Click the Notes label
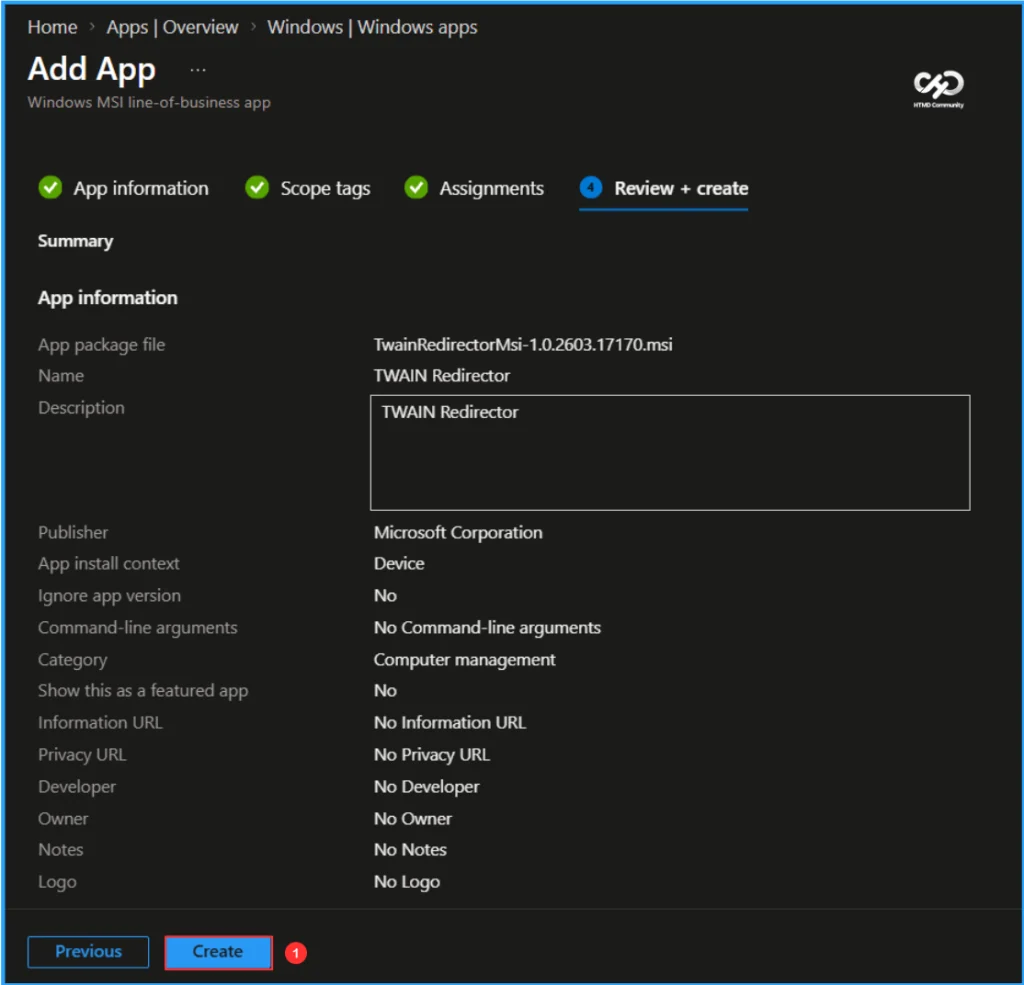 [61, 850]
